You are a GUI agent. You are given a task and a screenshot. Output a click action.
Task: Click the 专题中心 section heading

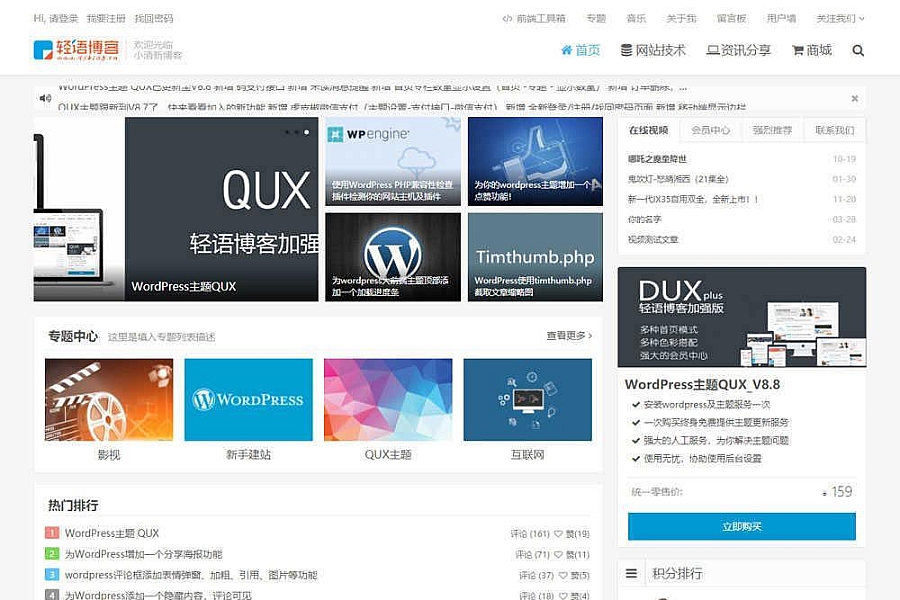coord(73,336)
